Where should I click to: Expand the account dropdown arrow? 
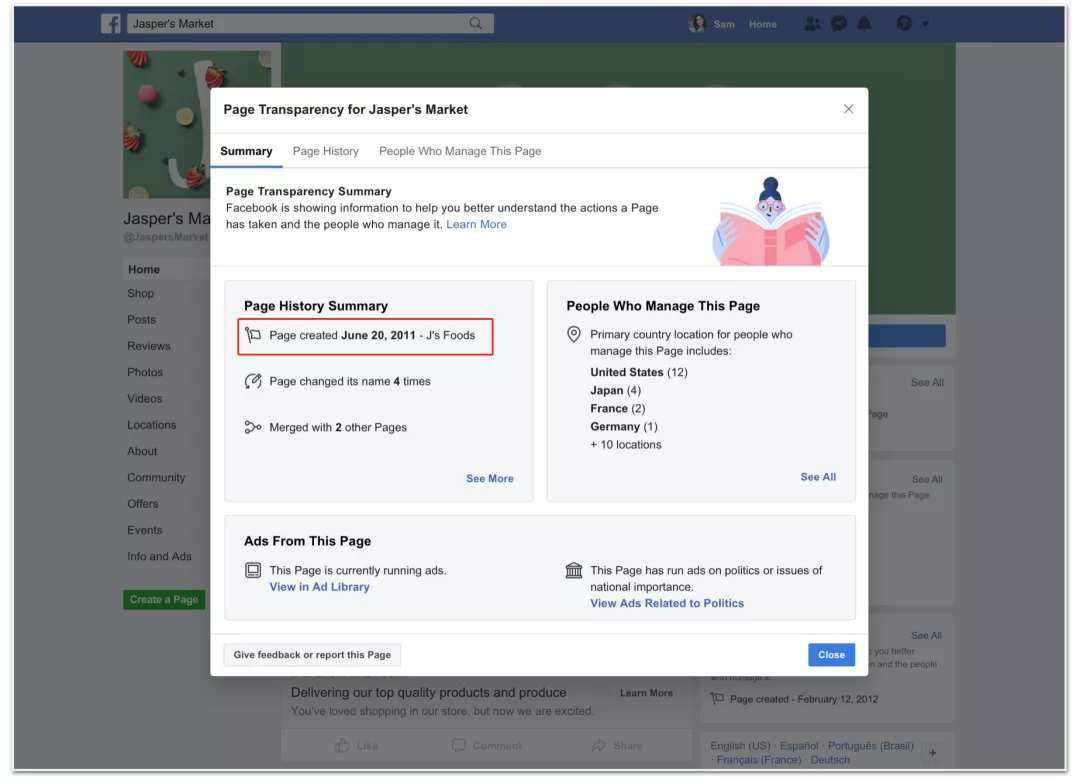925,23
